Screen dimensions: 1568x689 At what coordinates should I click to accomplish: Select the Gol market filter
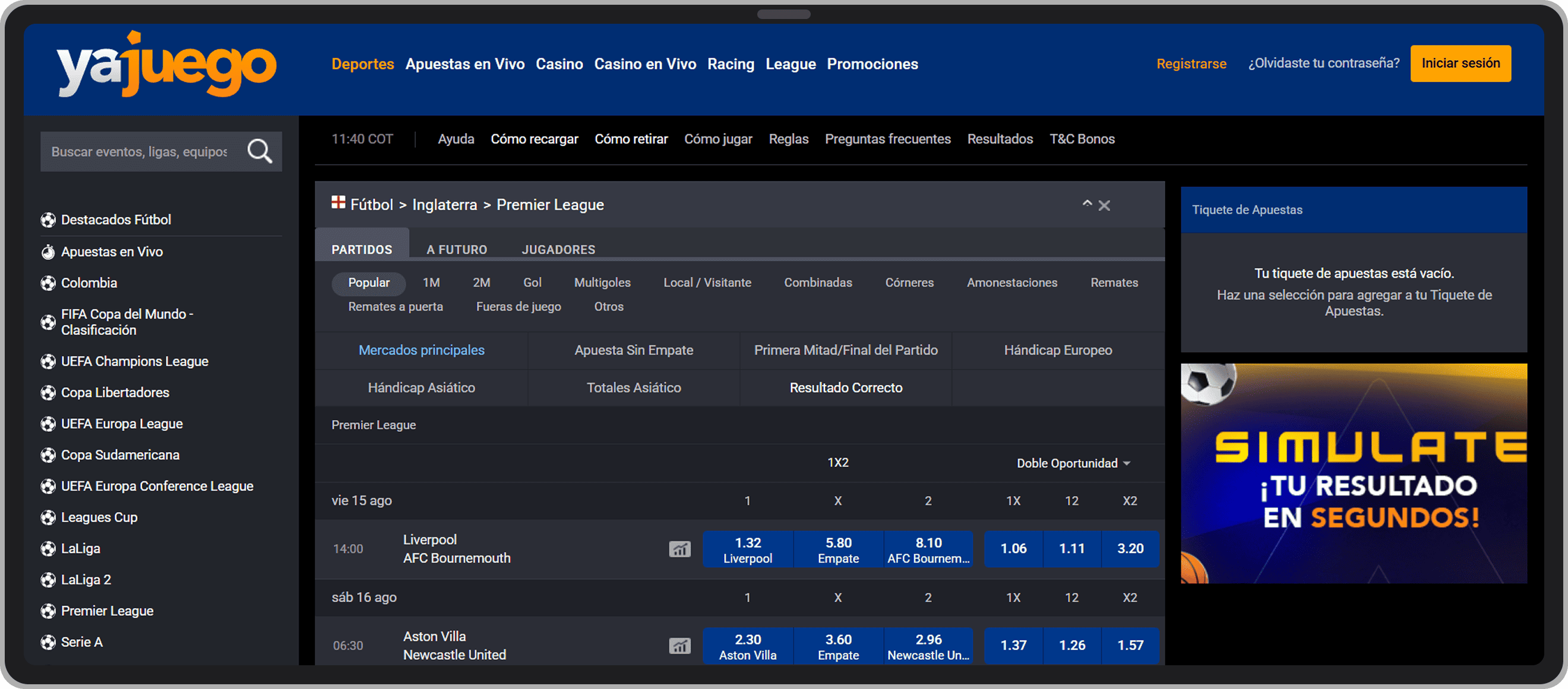(x=532, y=282)
